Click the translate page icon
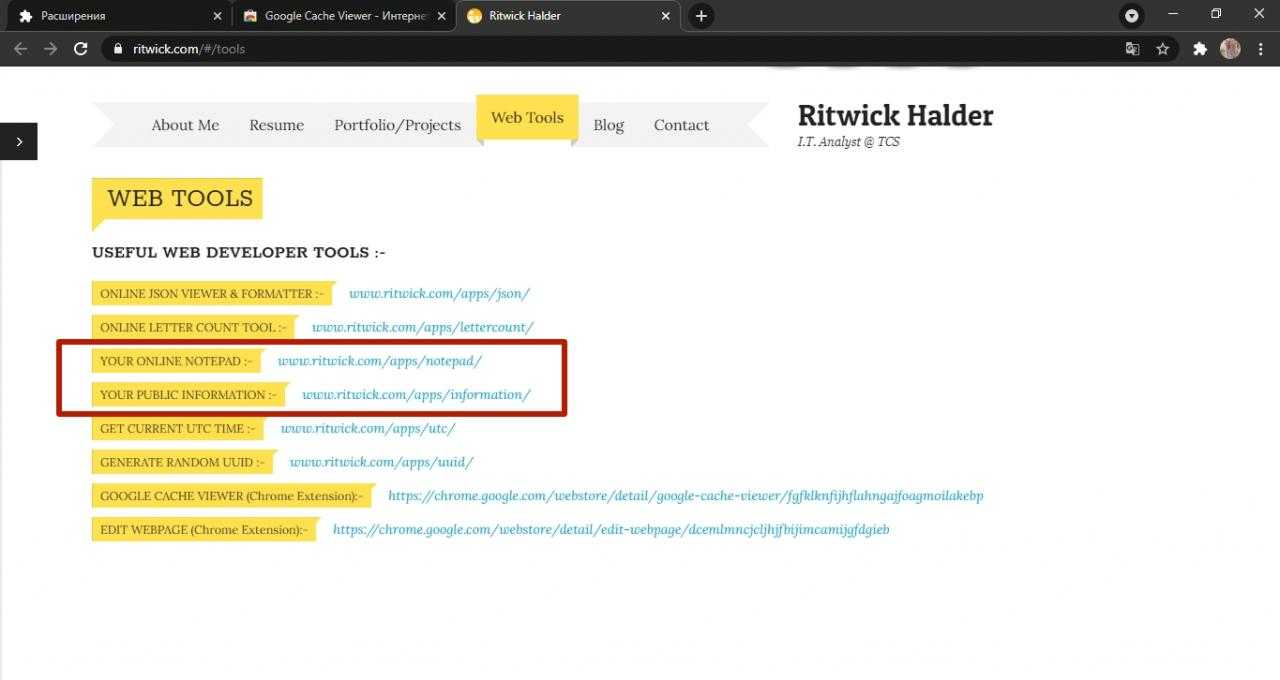 click(1132, 49)
